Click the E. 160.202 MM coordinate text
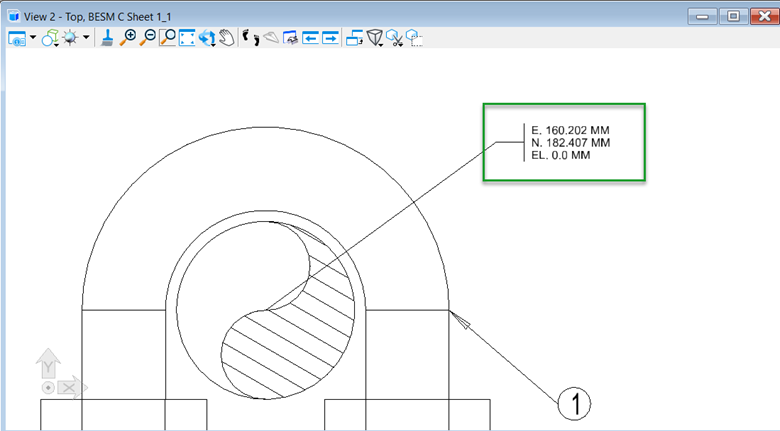 [x=570, y=130]
